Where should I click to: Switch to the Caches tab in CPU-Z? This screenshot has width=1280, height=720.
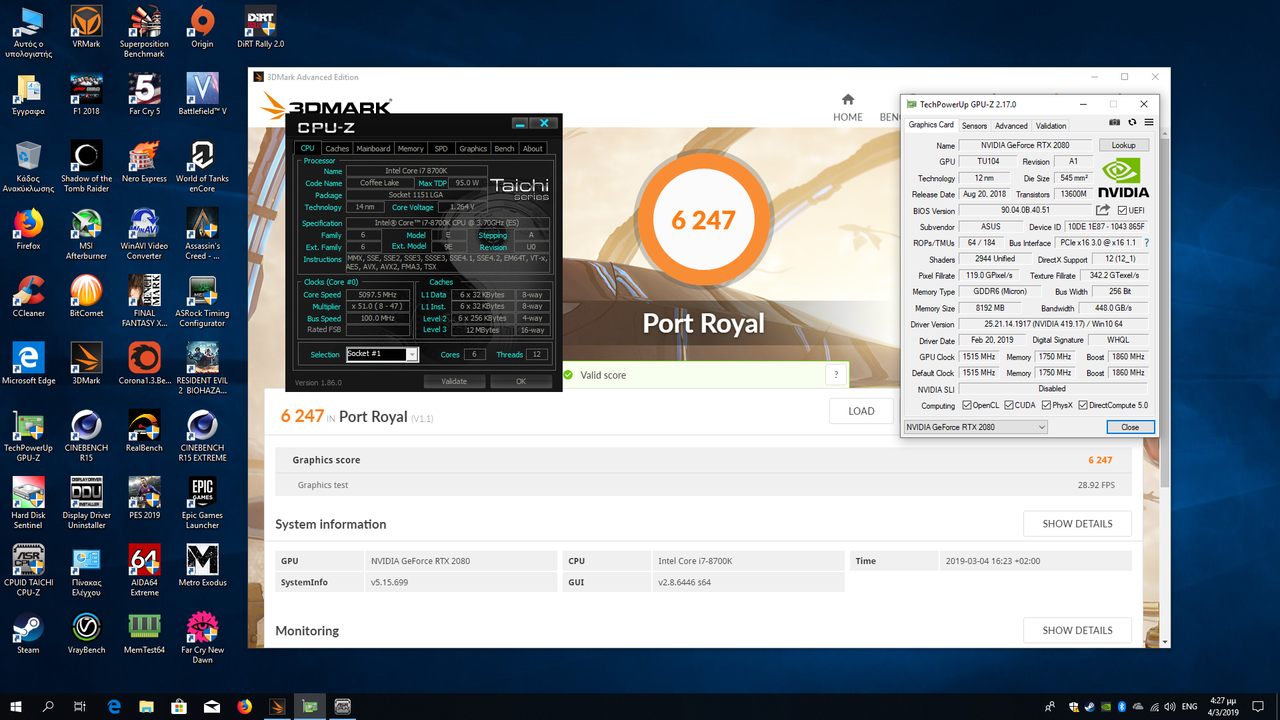[x=337, y=148]
